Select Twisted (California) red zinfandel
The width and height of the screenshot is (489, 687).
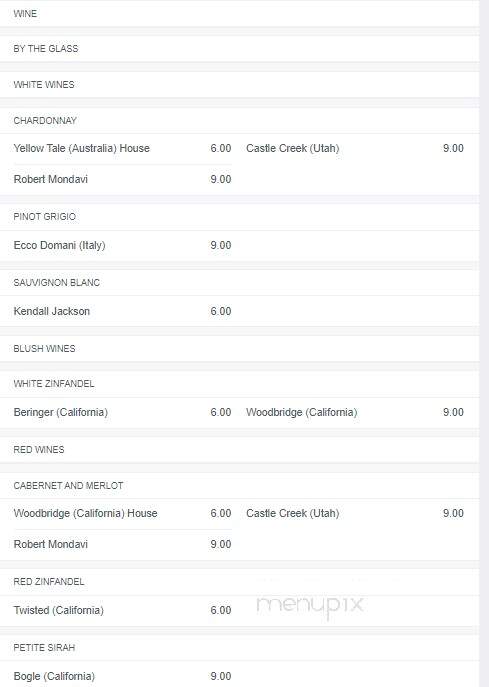tap(59, 610)
